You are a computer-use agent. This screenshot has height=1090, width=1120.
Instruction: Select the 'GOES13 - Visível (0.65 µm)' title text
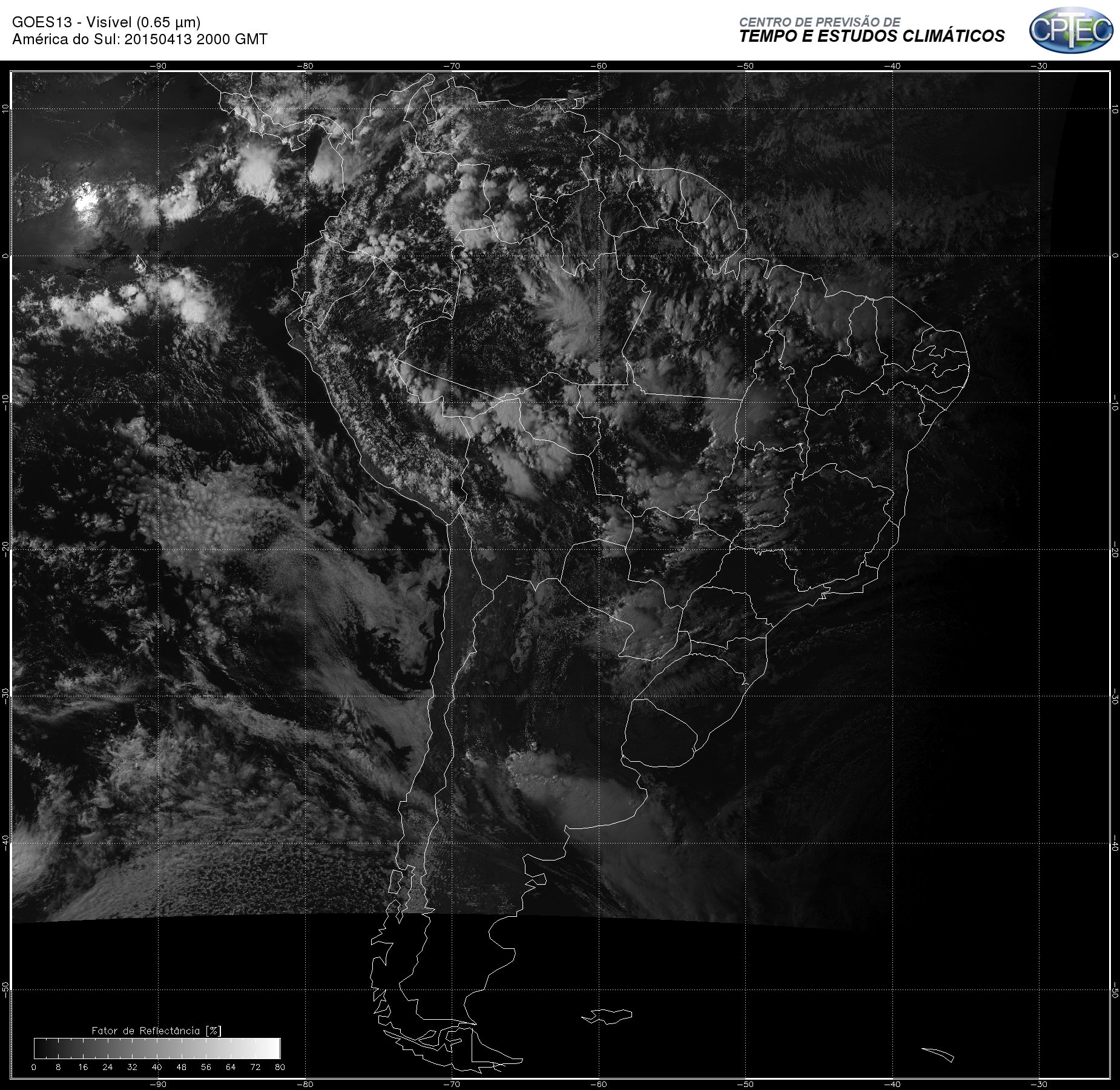click(106, 22)
